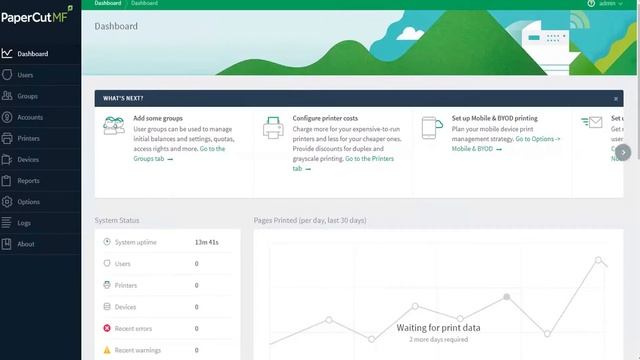Click the Recent errors label
The image size is (640, 360).
[133, 329]
